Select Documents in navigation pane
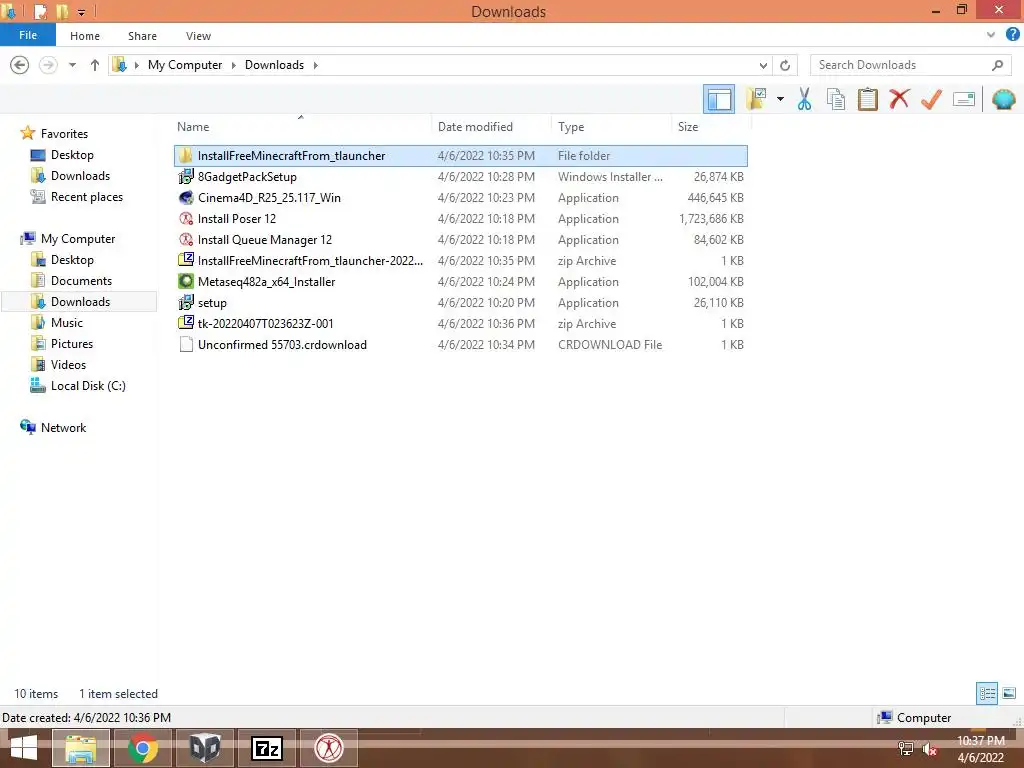This screenshot has height=768, width=1024. click(81, 281)
